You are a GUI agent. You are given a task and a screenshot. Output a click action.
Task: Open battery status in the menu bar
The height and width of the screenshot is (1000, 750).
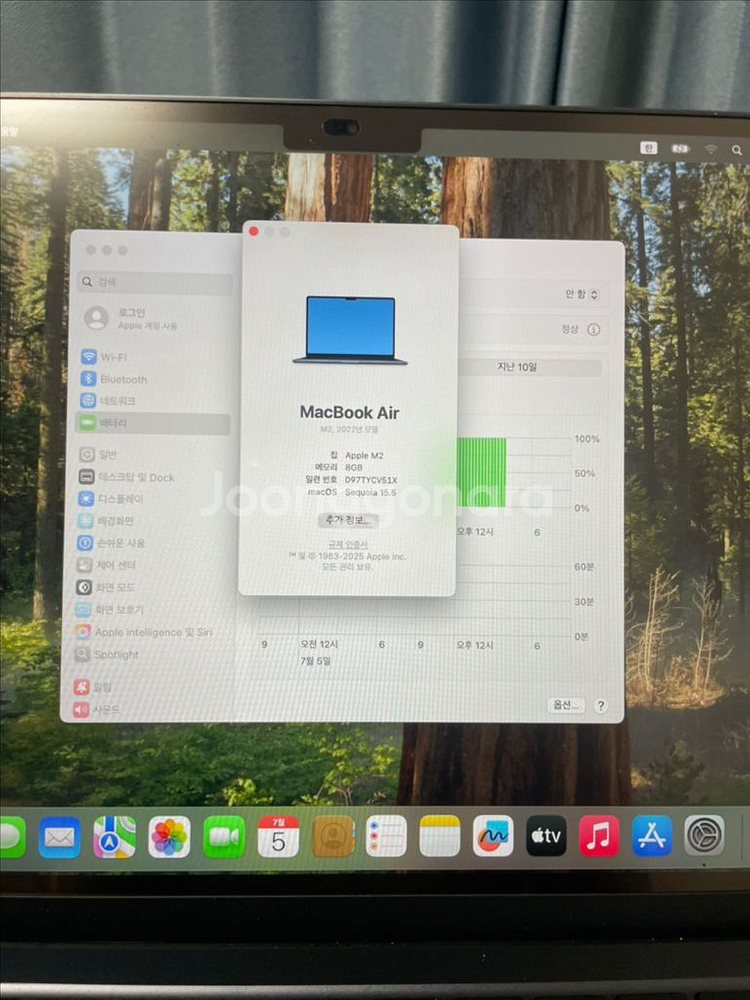[680, 149]
